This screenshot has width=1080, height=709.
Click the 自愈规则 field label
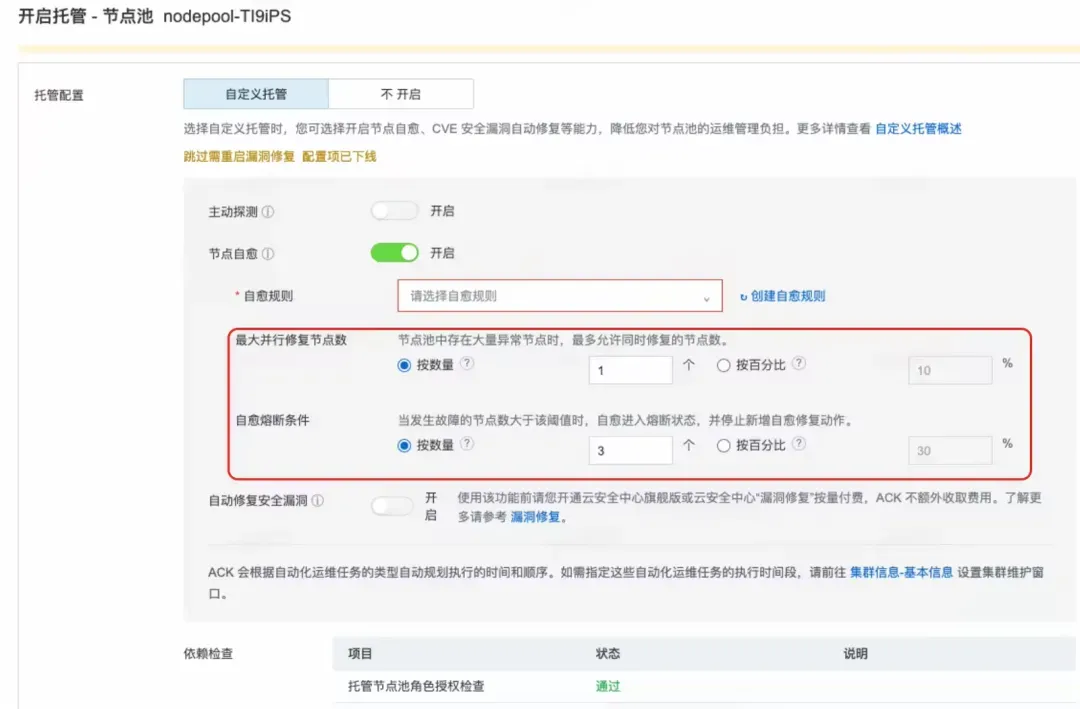pyautogui.click(x=268, y=296)
